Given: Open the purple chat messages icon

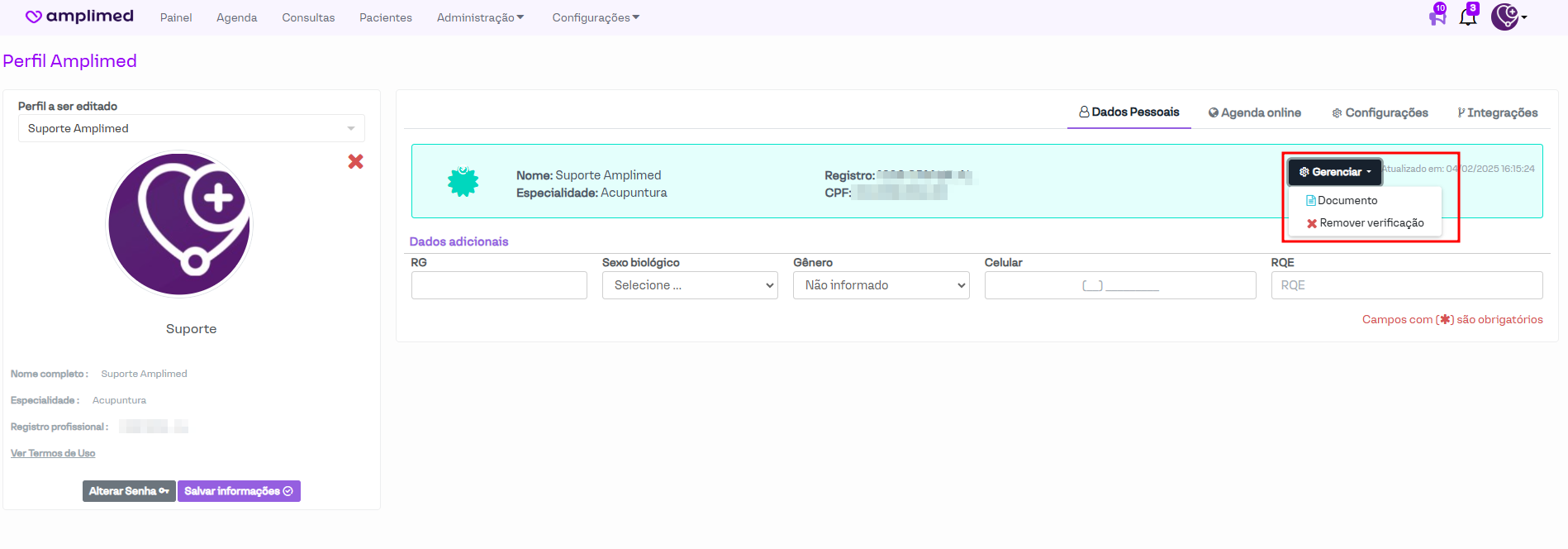Looking at the screenshot, I should click(x=1437, y=17).
